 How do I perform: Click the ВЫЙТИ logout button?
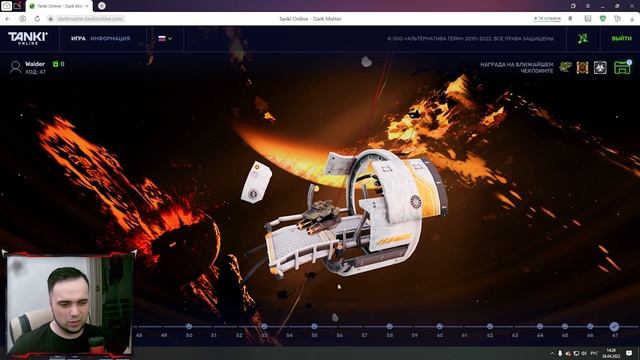(x=621, y=38)
